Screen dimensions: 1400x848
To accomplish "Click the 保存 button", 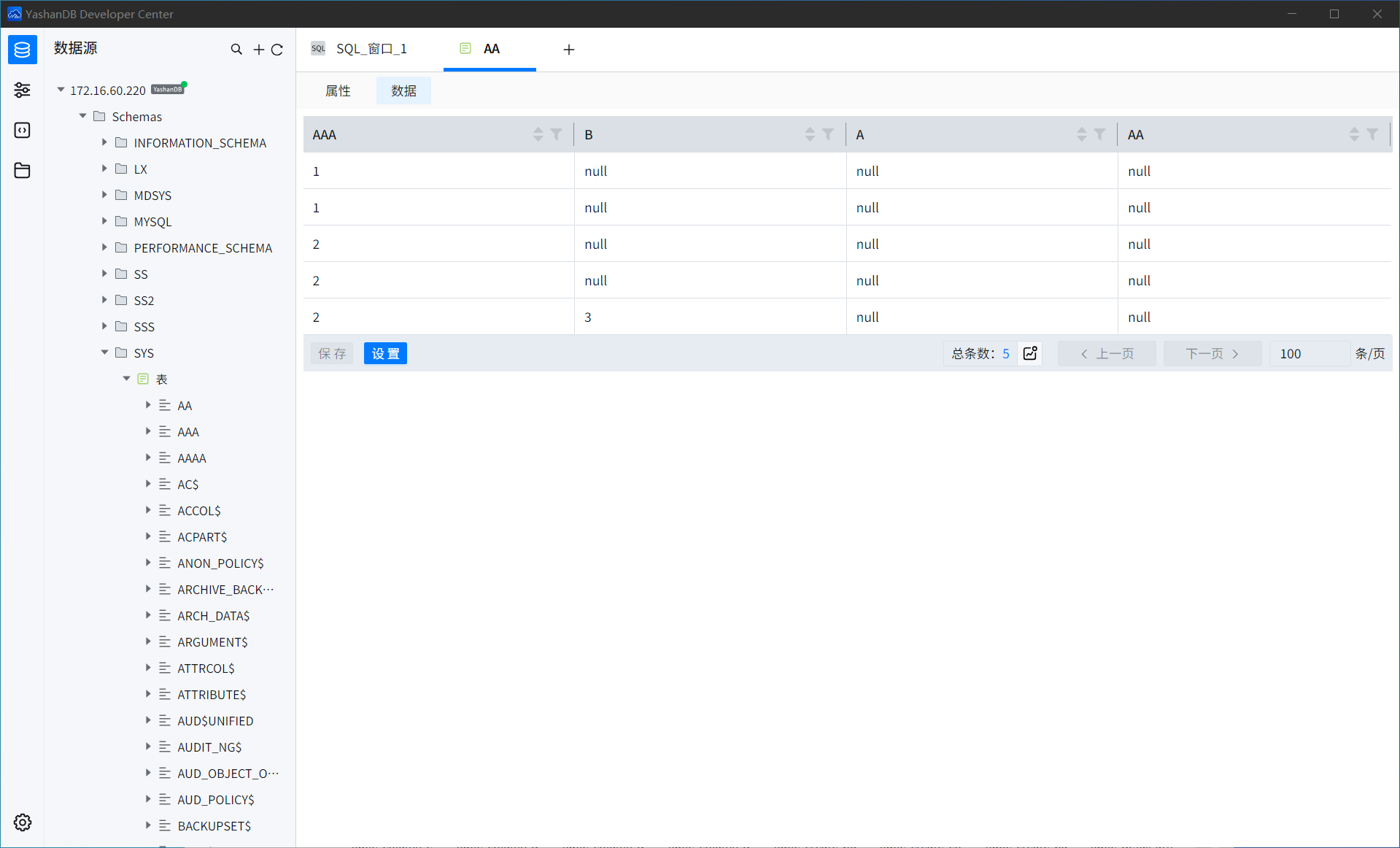I will tap(332, 354).
